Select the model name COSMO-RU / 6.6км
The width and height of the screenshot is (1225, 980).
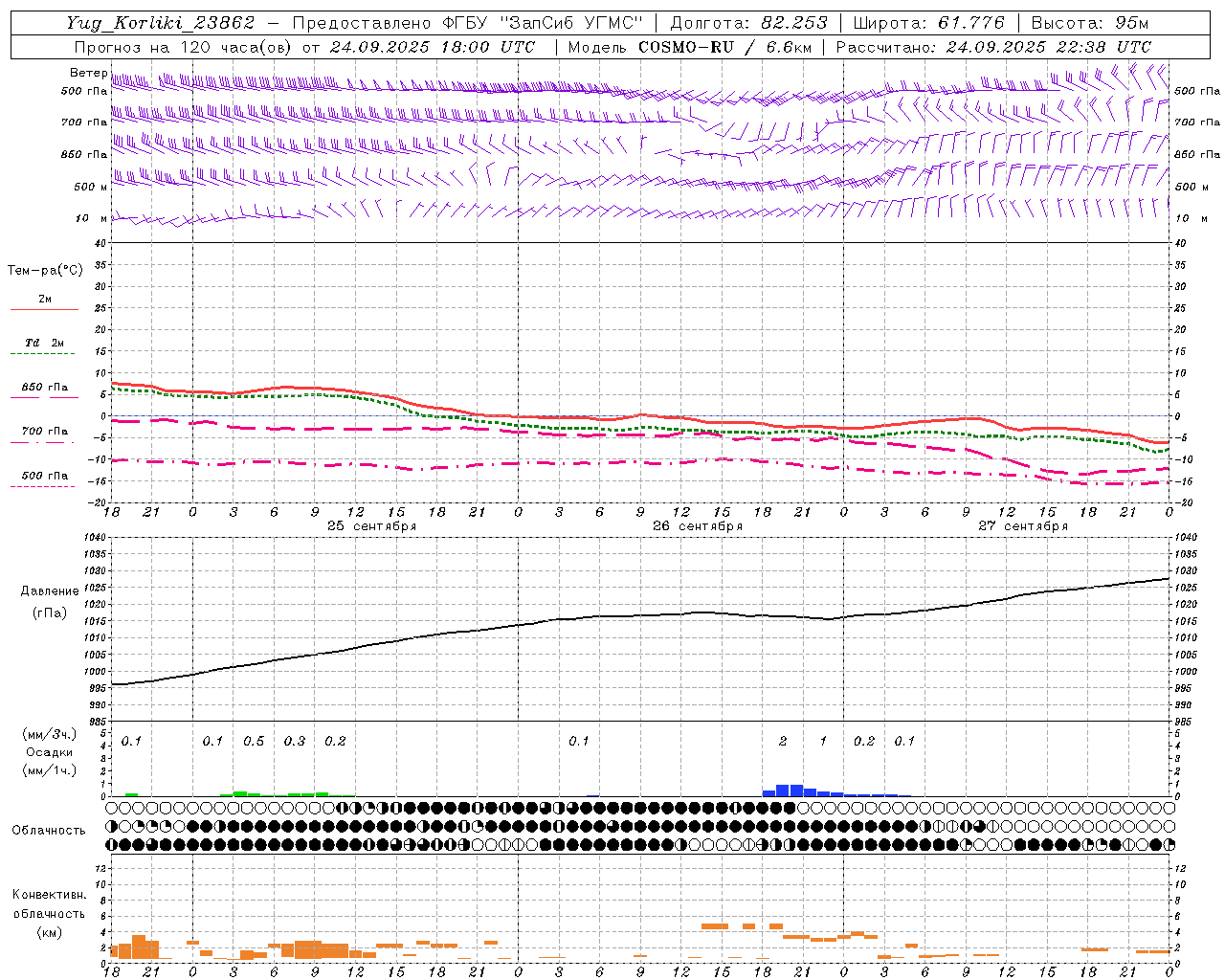[725, 47]
